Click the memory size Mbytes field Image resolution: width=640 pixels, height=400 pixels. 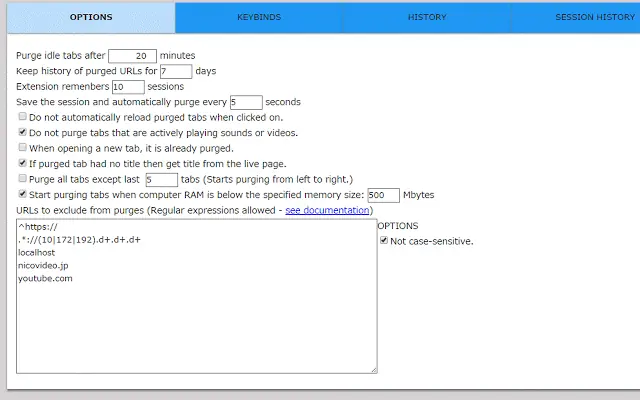(x=383, y=196)
